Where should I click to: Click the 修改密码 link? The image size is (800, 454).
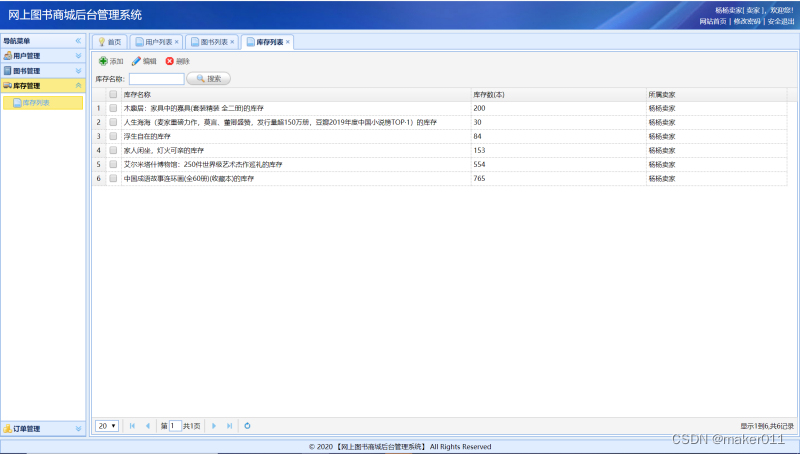(747, 21)
